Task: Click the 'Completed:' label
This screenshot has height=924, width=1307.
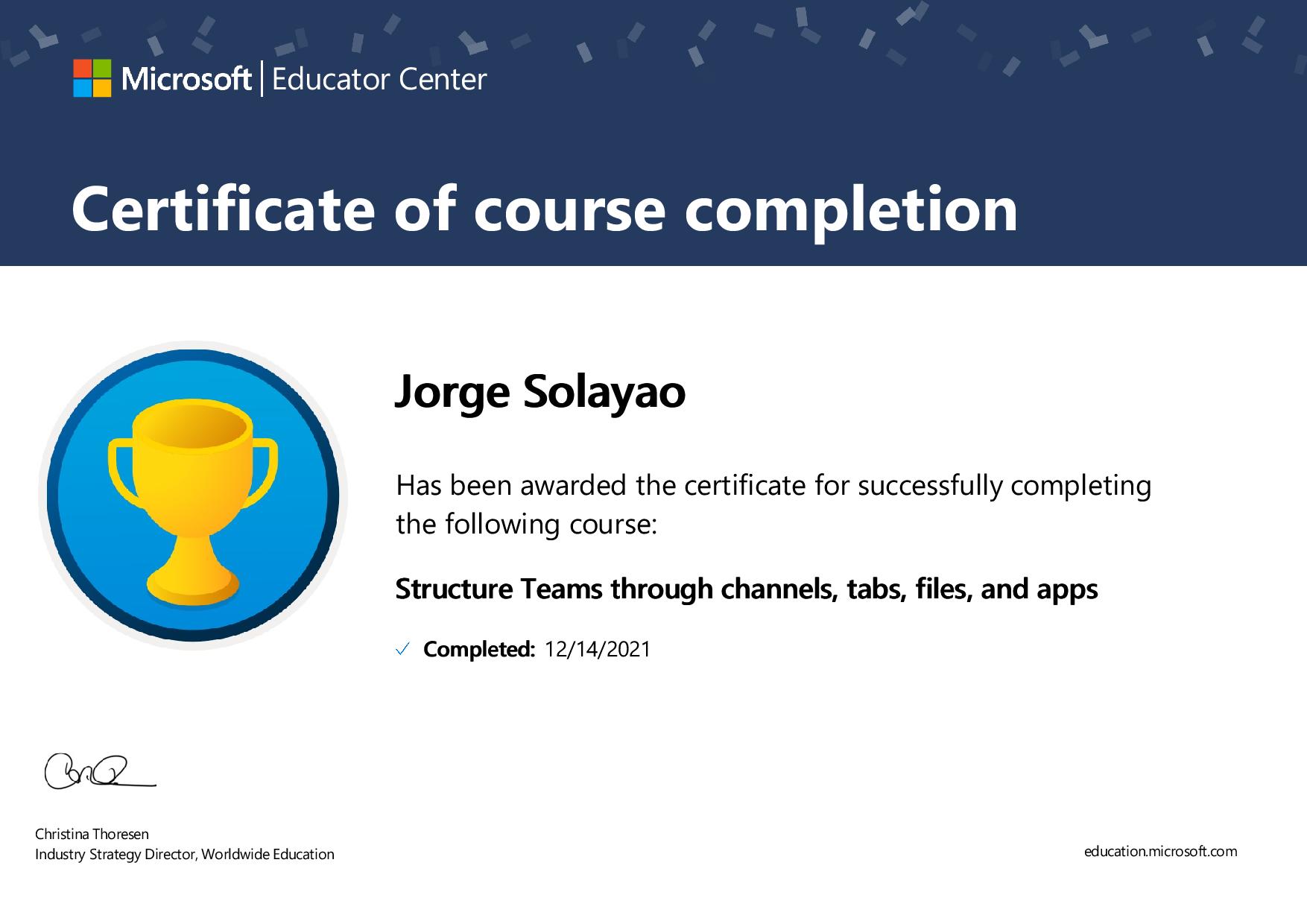Action: [x=479, y=649]
